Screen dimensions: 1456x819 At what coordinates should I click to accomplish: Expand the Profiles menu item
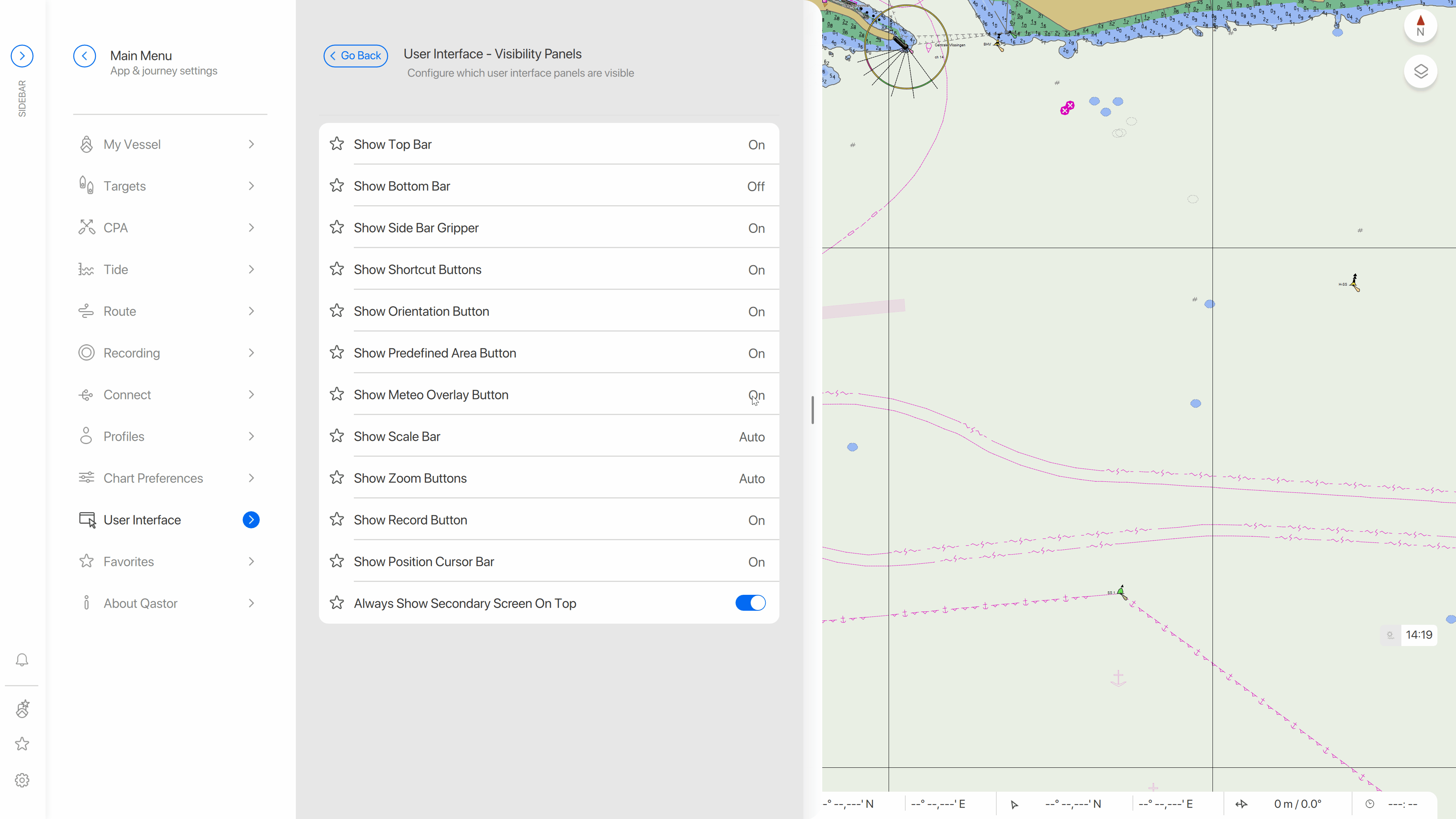coord(252,435)
